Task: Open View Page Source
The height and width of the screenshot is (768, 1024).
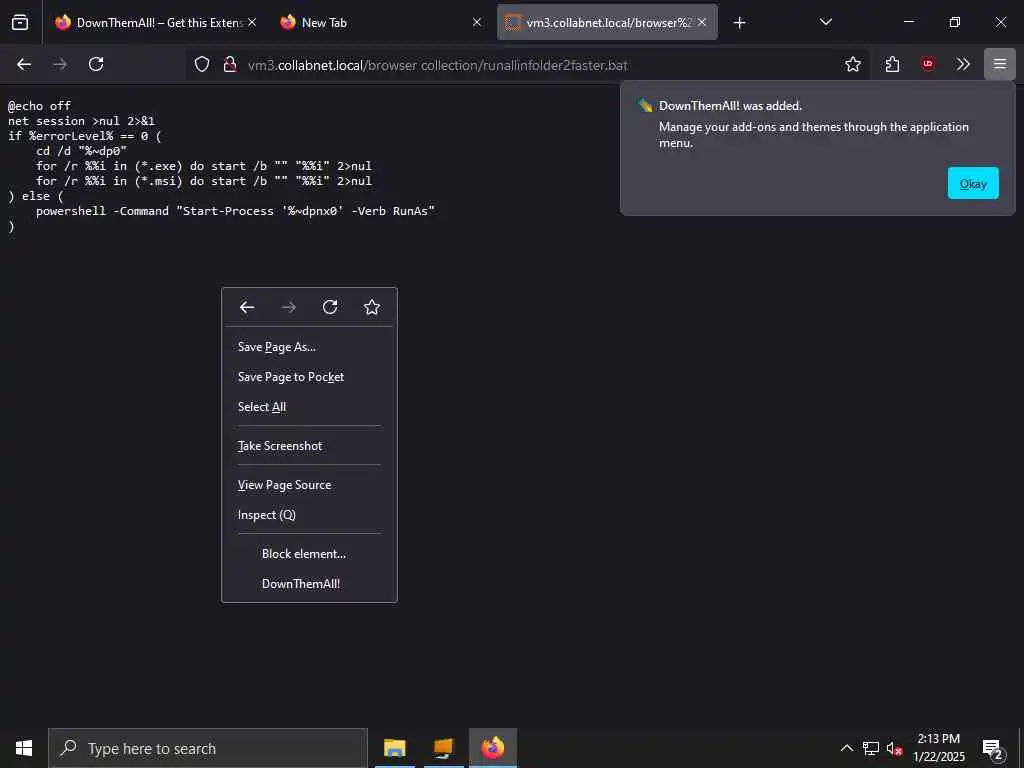Action: click(309, 485)
